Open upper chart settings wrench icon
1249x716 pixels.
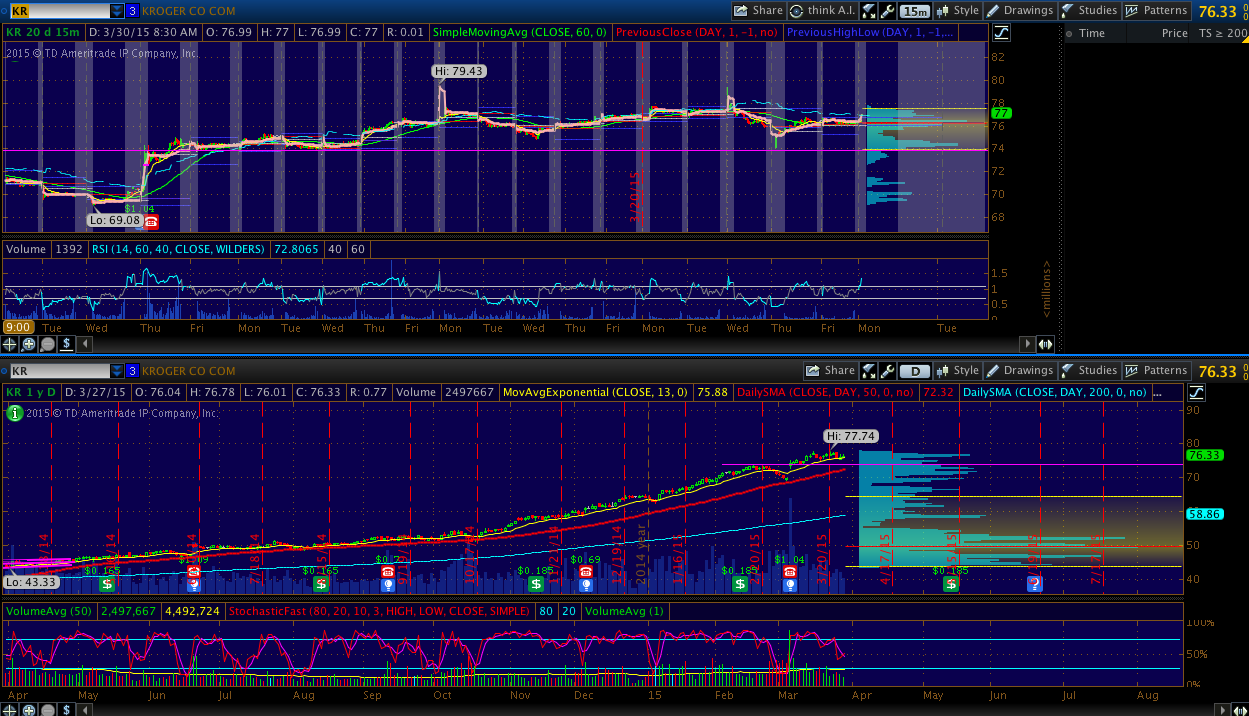(886, 11)
